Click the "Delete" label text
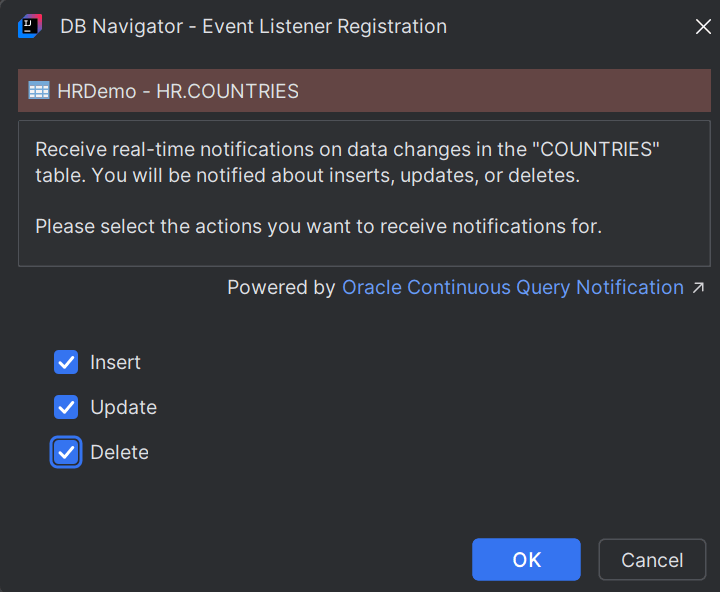720x592 pixels. [x=119, y=452]
